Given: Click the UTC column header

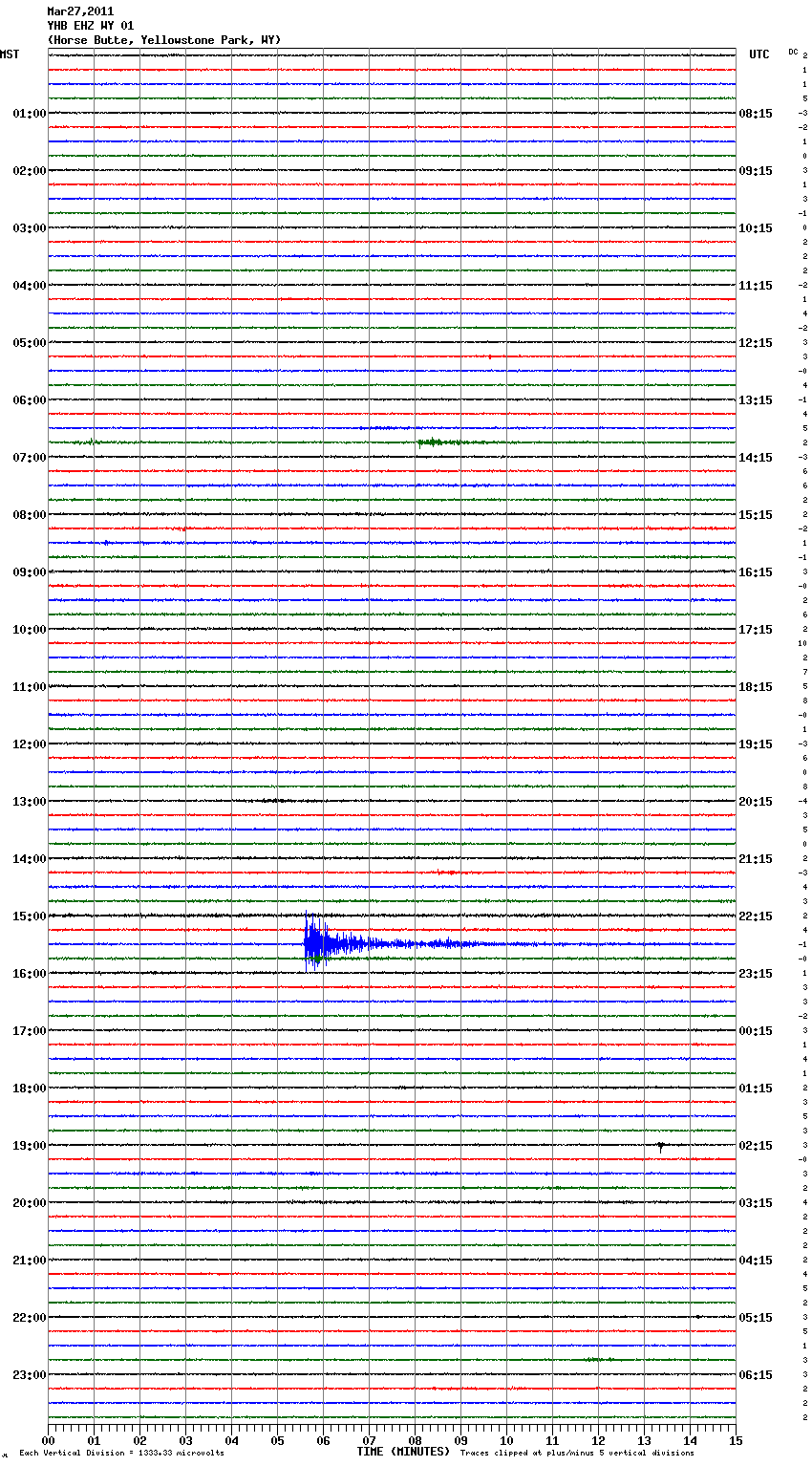Looking at the screenshot, I should click(759, 54).
